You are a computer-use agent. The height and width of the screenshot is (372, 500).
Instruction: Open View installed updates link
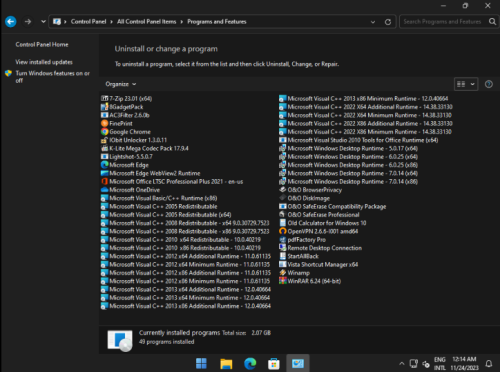click(44, 62)
